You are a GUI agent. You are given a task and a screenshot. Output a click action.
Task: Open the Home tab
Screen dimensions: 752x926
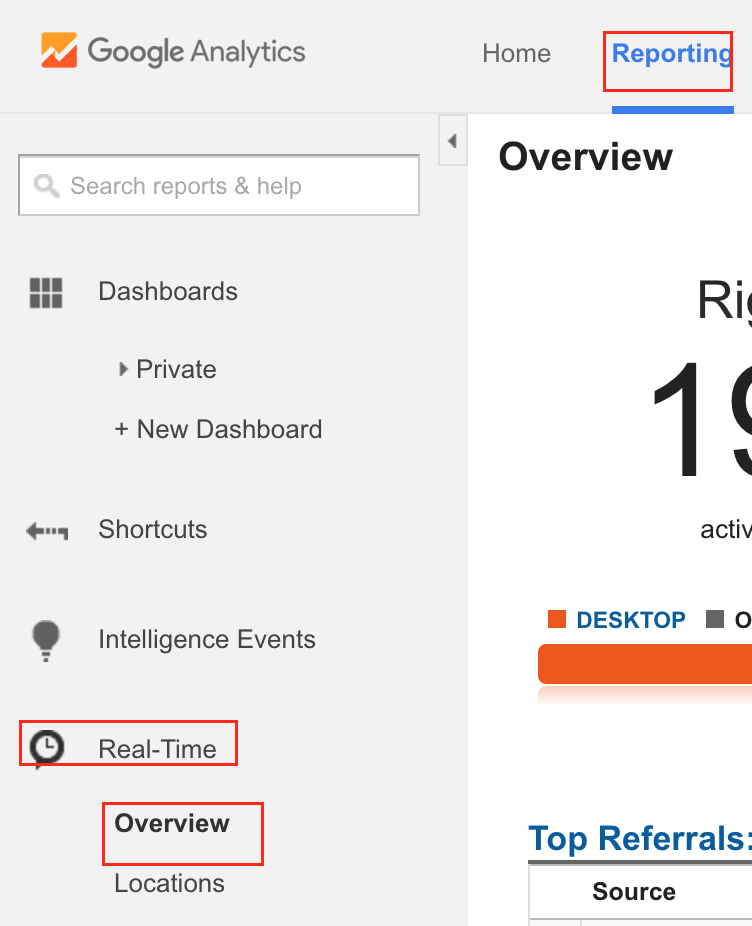point(516,54)
